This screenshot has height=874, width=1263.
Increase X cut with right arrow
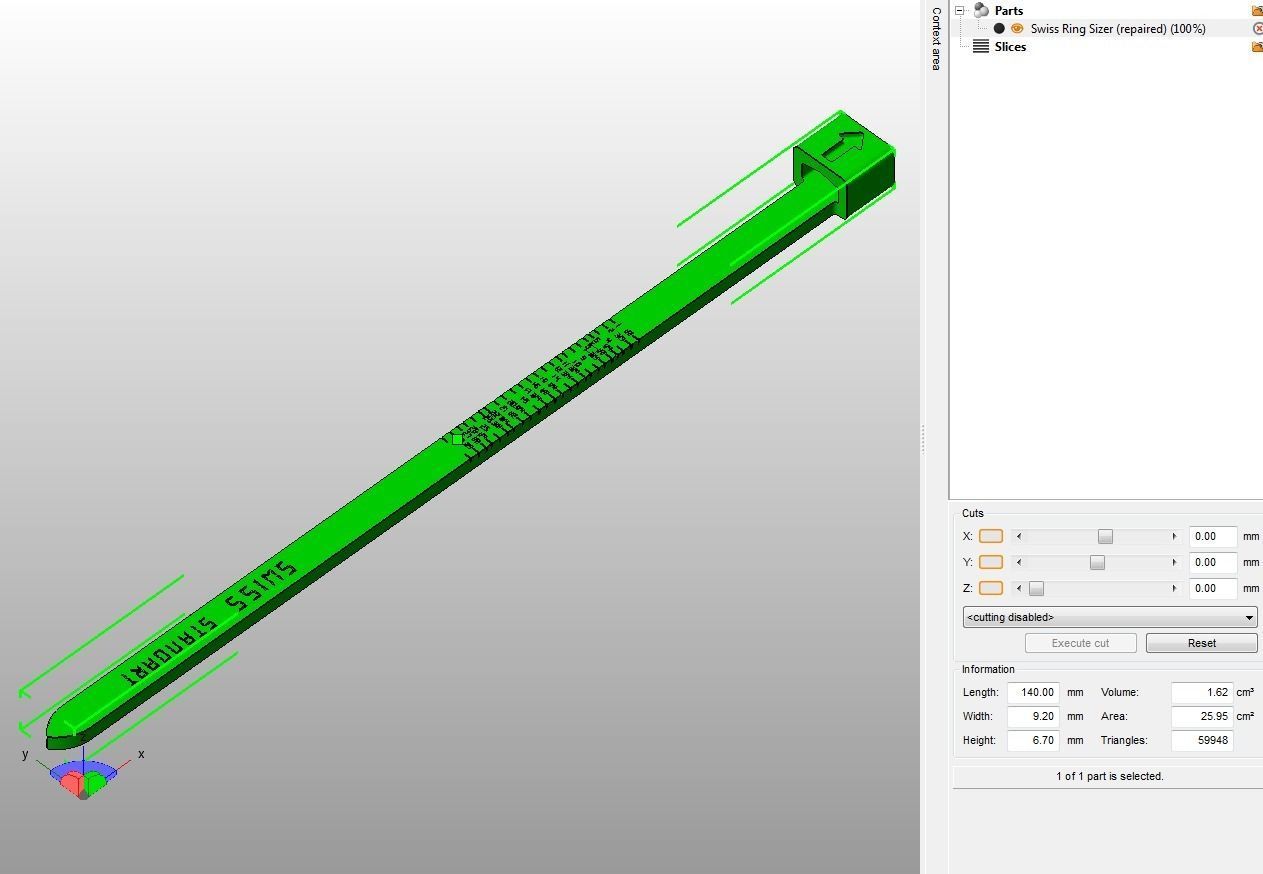coord(1174,536)
